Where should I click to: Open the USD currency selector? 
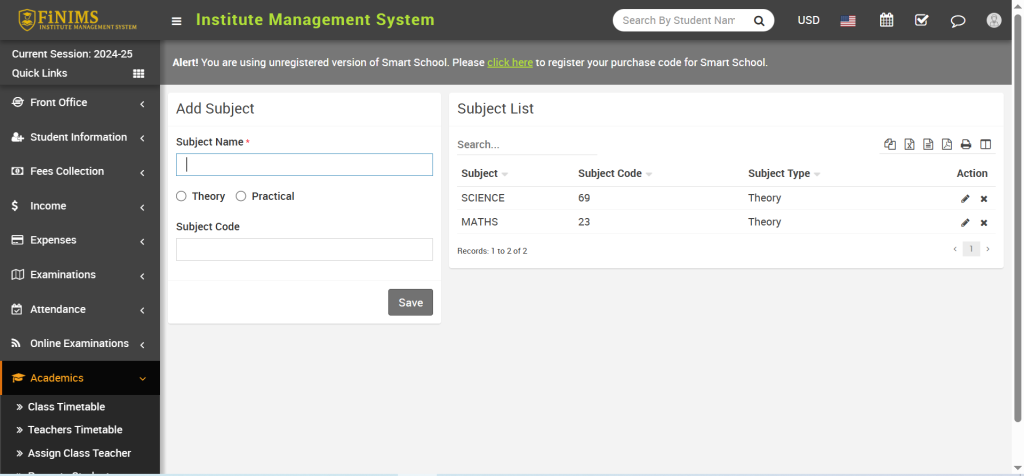(808, 20)
